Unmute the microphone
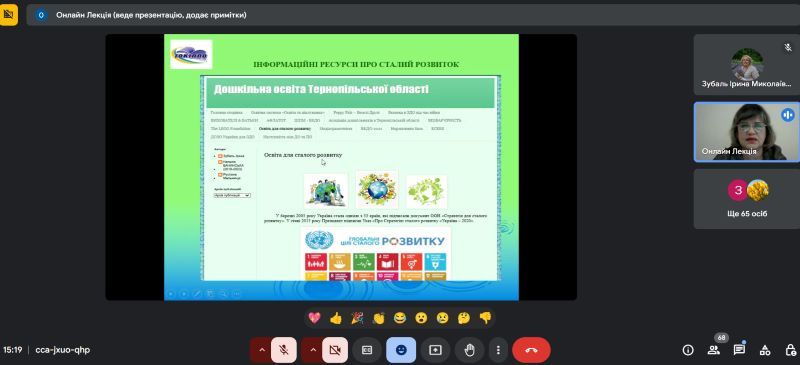 pyautogui.click(x=284, y=350)
